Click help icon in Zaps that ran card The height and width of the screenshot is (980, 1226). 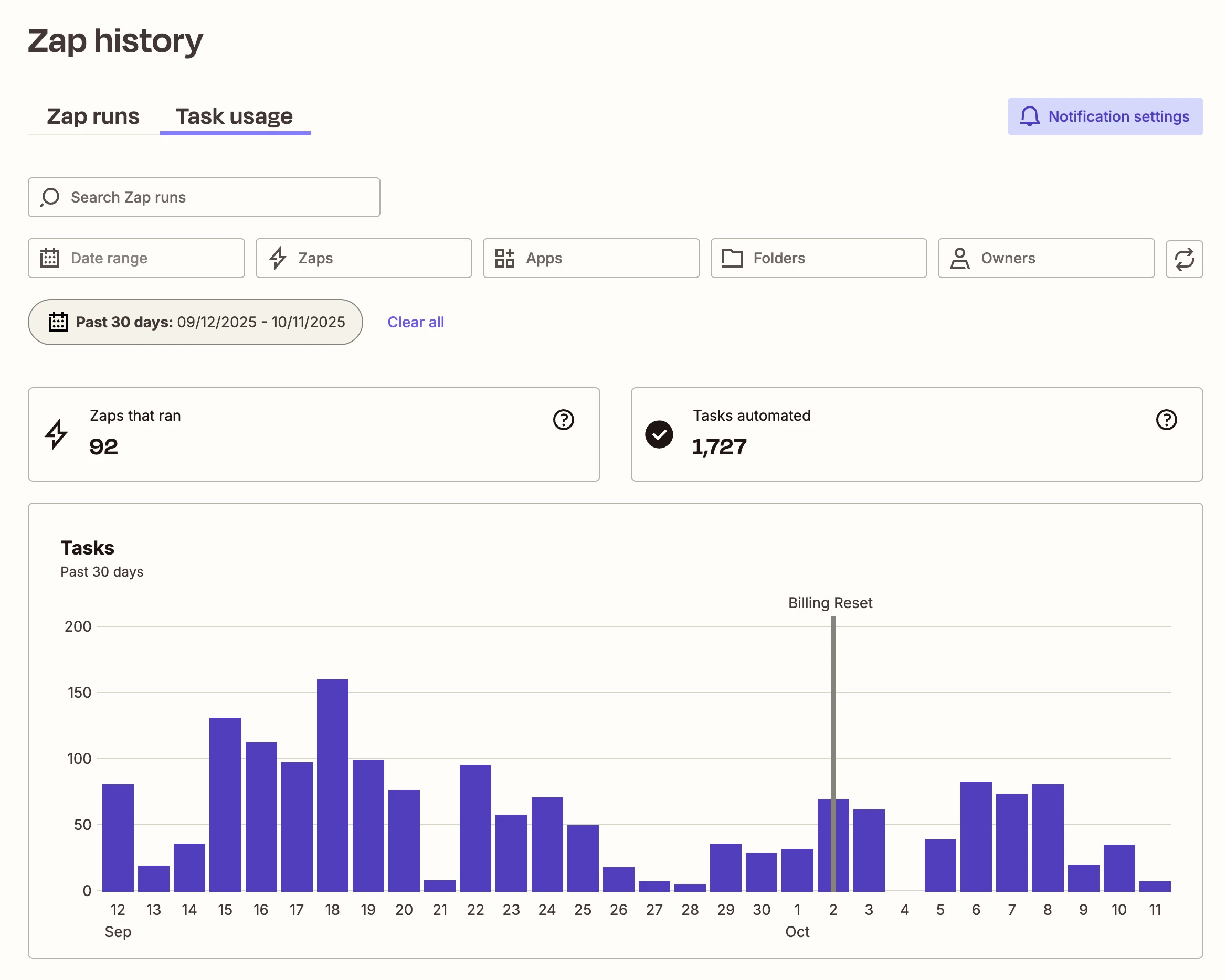pos(563,420)
